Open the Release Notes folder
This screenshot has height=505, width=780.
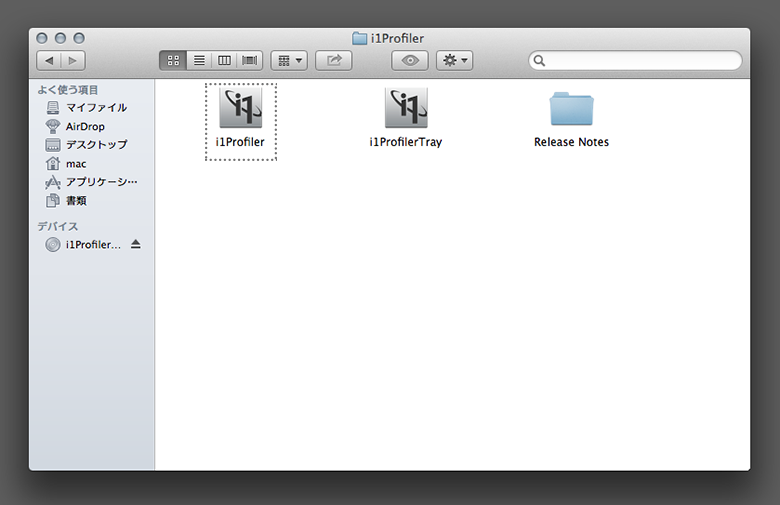[x=571, y=109]
